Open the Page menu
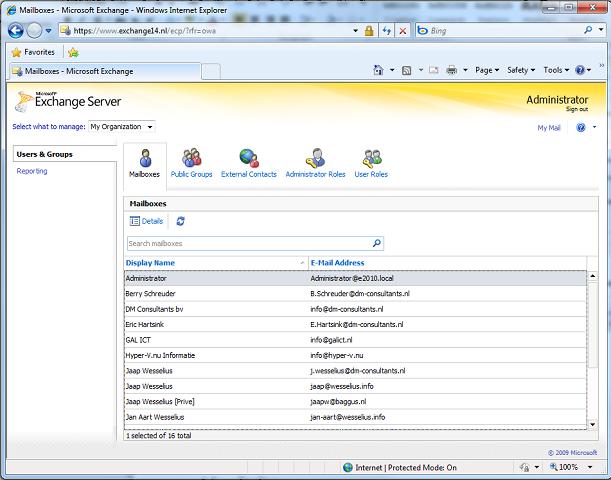611x480 pixels. [487, 70]
